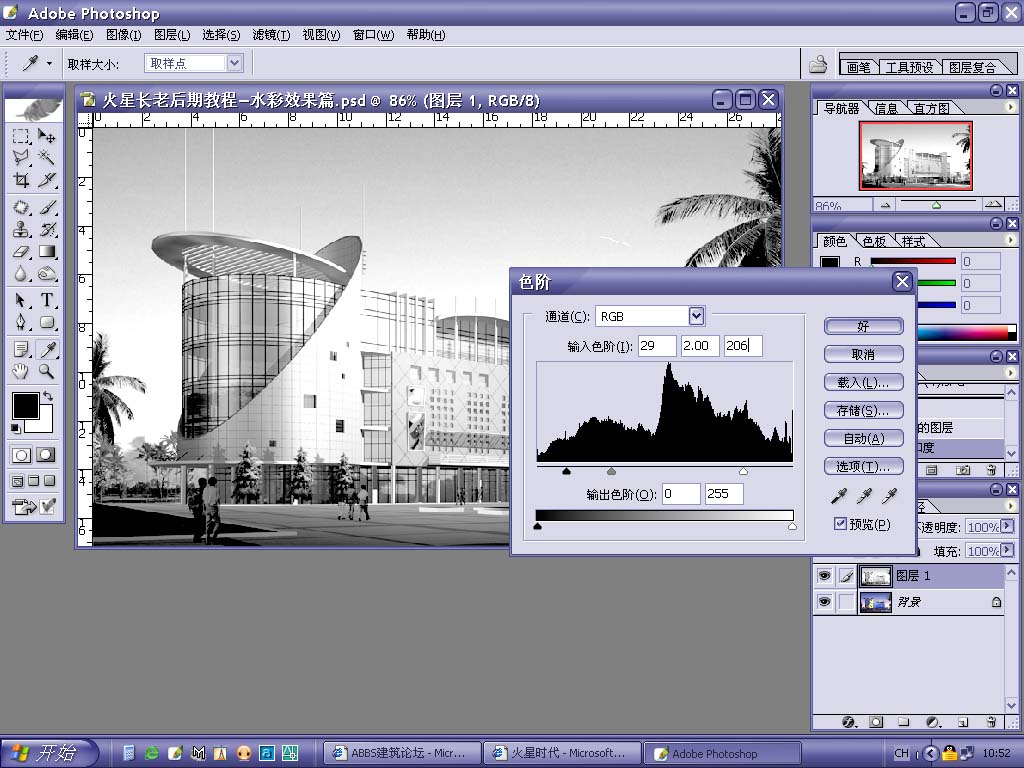The width and height of the screenshot is (1024, 768).
Task: Select the Pen tool
Action: 21,322
